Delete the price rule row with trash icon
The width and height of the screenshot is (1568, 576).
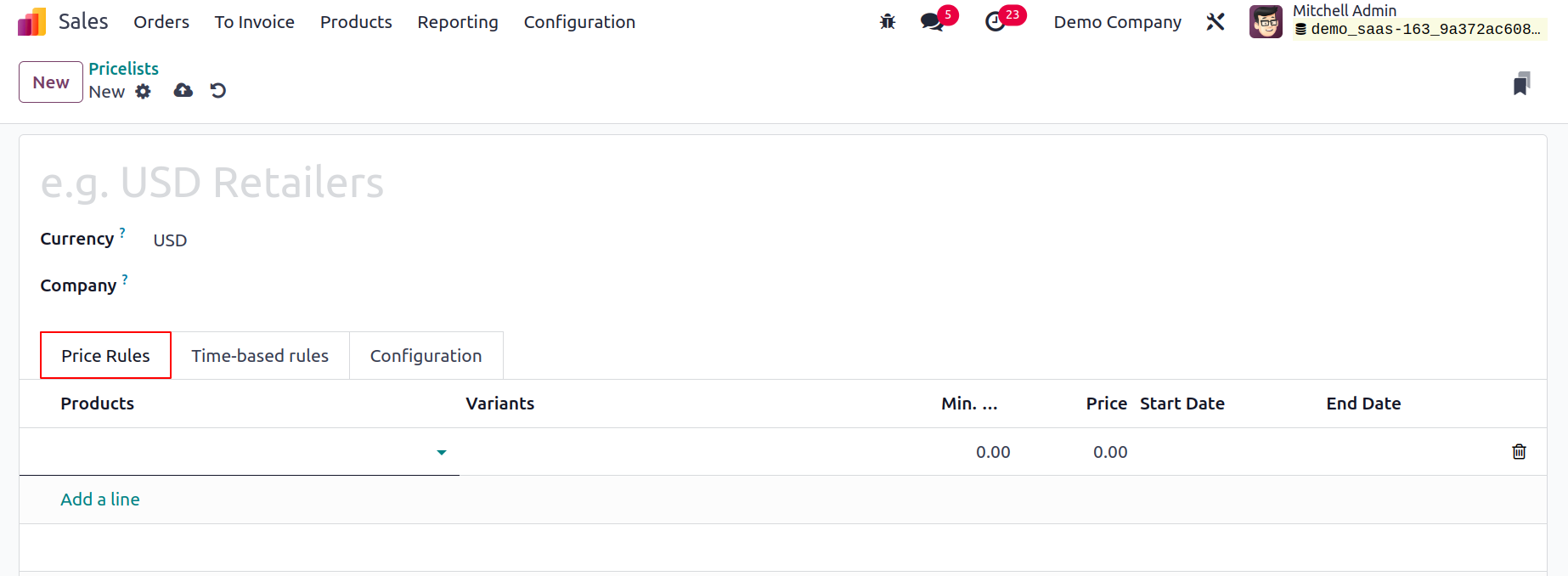tap(1519, 452)
